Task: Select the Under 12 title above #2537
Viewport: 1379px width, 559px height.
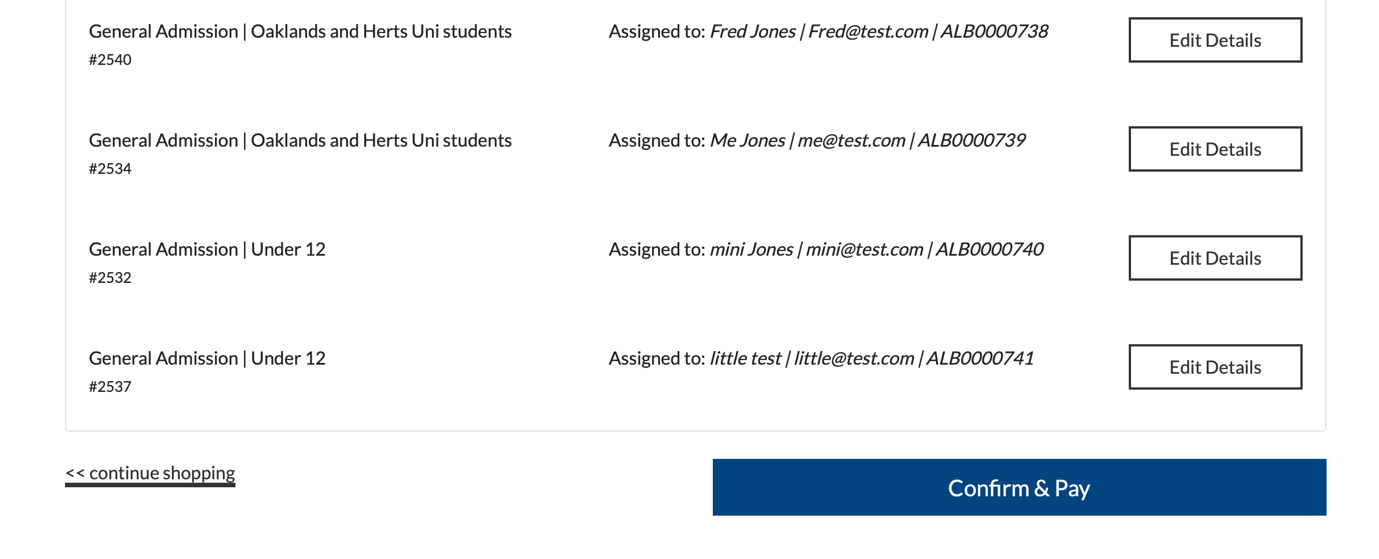Action: point(207,358)
